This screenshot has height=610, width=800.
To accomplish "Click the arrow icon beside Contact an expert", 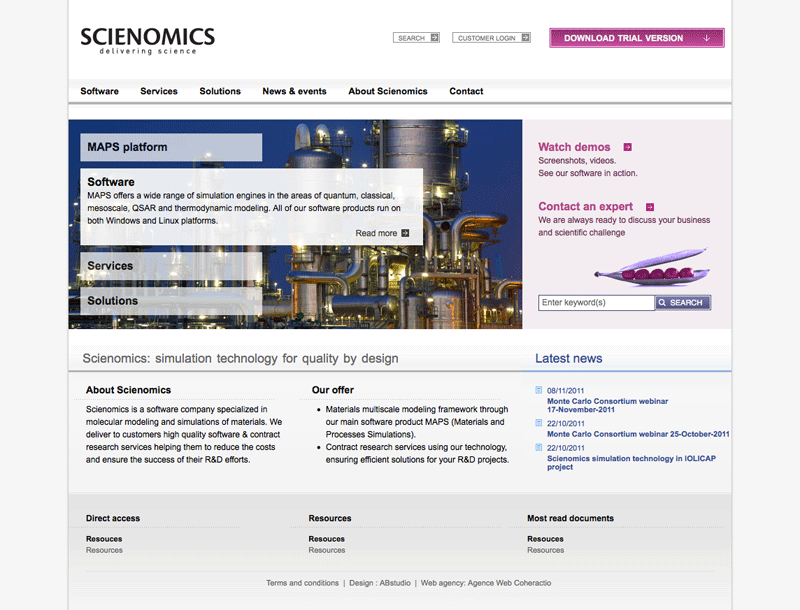I will coord(650,207).
